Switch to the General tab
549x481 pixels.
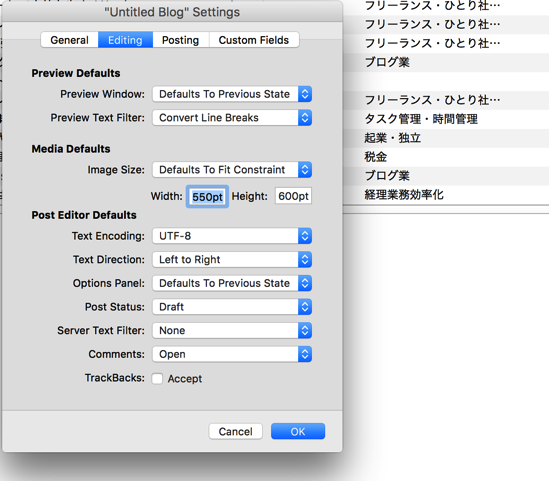[x=69, y=40]
